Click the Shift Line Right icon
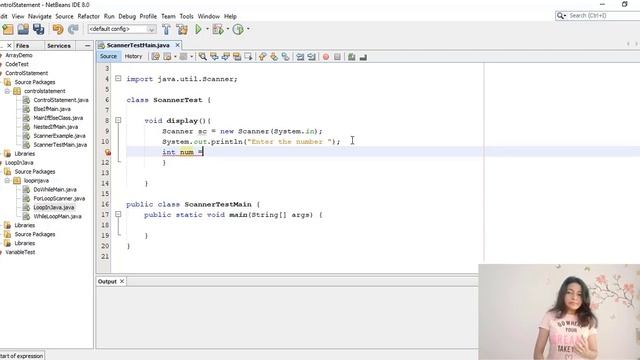Screen dimensions: 640x360 click(x=311, y=57)
